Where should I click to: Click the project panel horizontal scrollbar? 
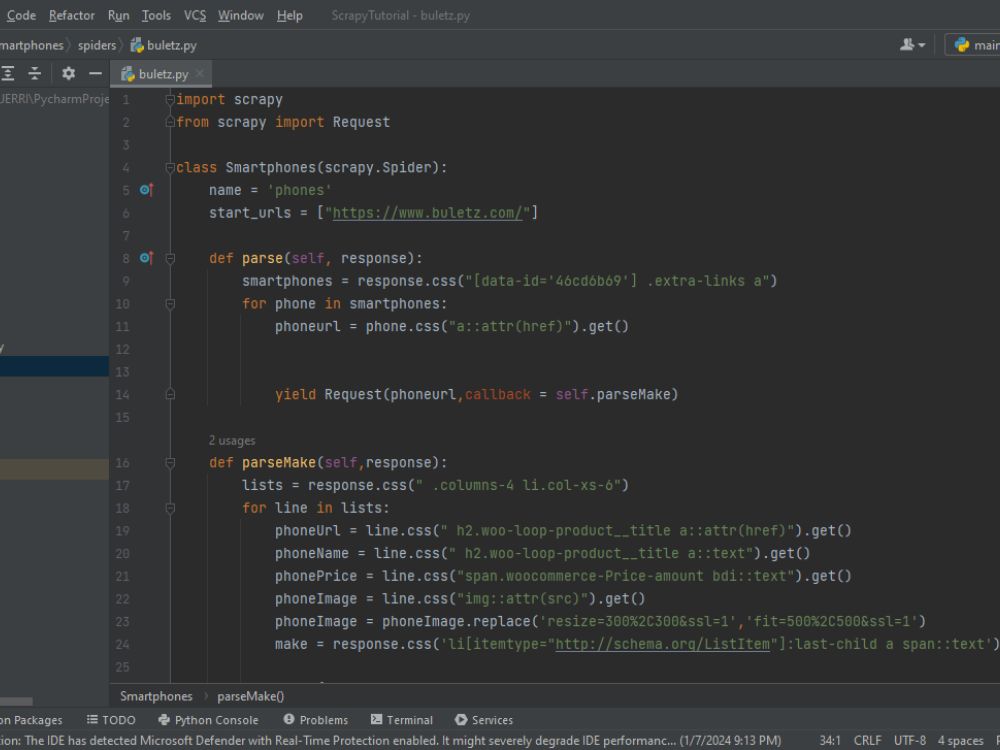pyautogui.click(x=17, y=702)
